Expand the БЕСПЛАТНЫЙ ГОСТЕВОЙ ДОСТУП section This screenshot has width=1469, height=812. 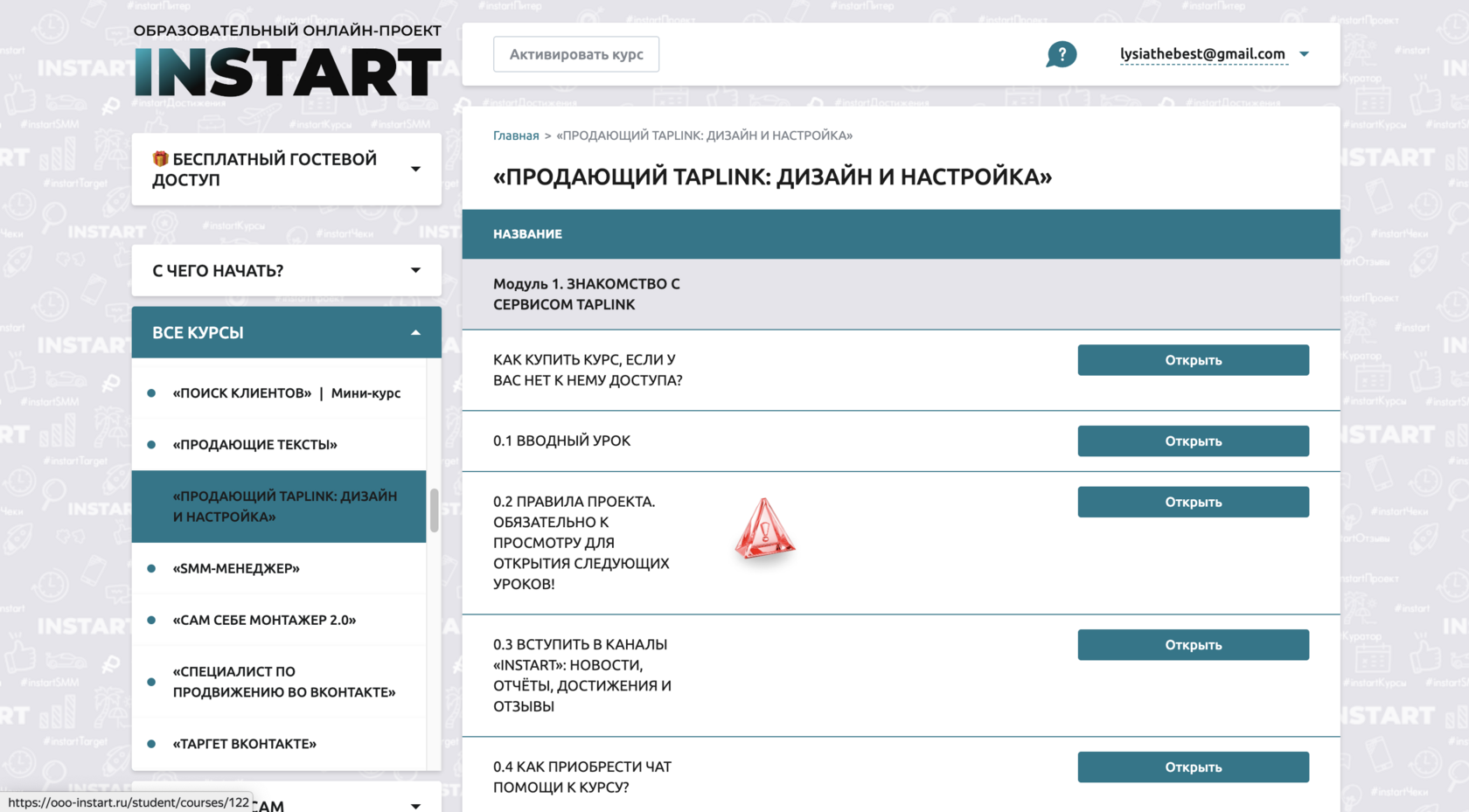pyautogui.click(x=287, y=169)
